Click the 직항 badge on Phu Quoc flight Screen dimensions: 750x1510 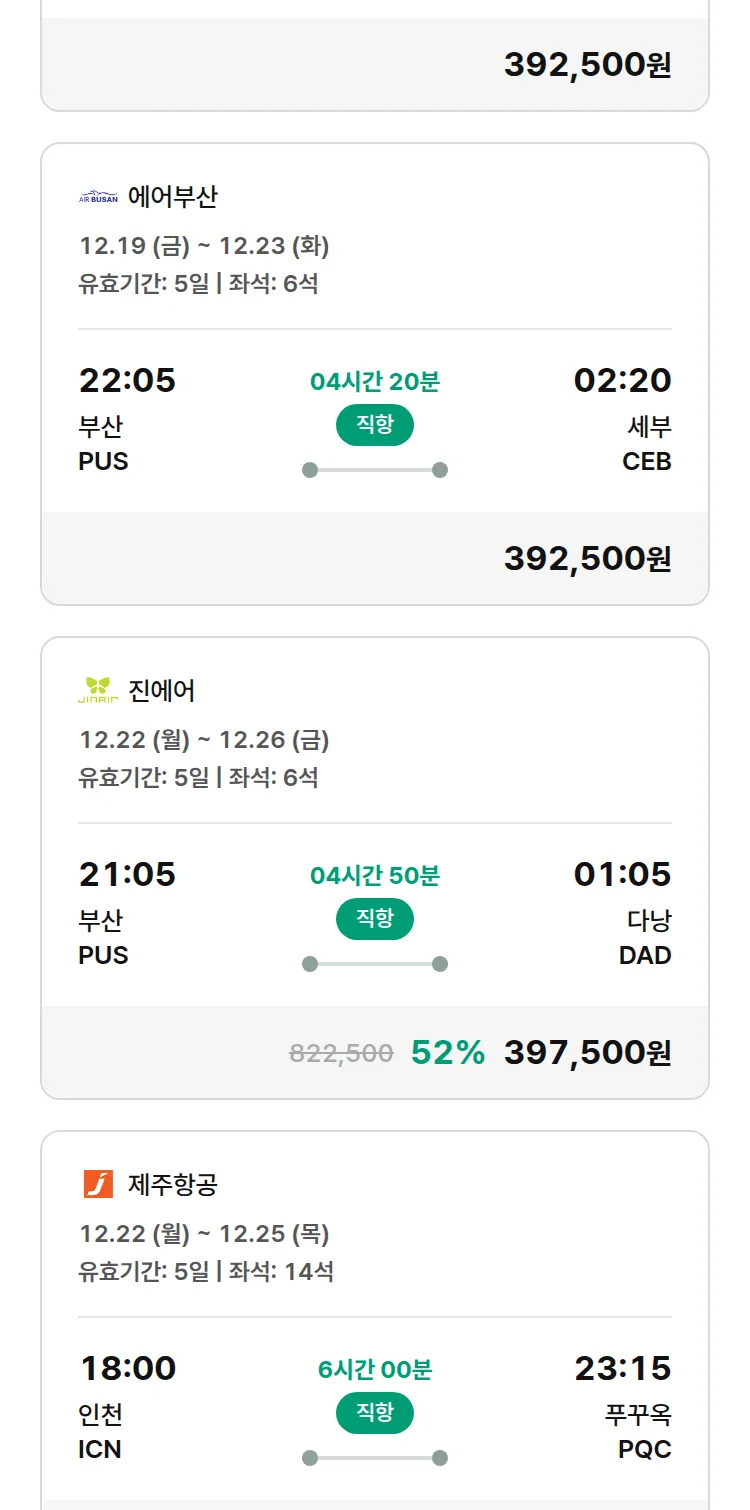[374, 1413]
